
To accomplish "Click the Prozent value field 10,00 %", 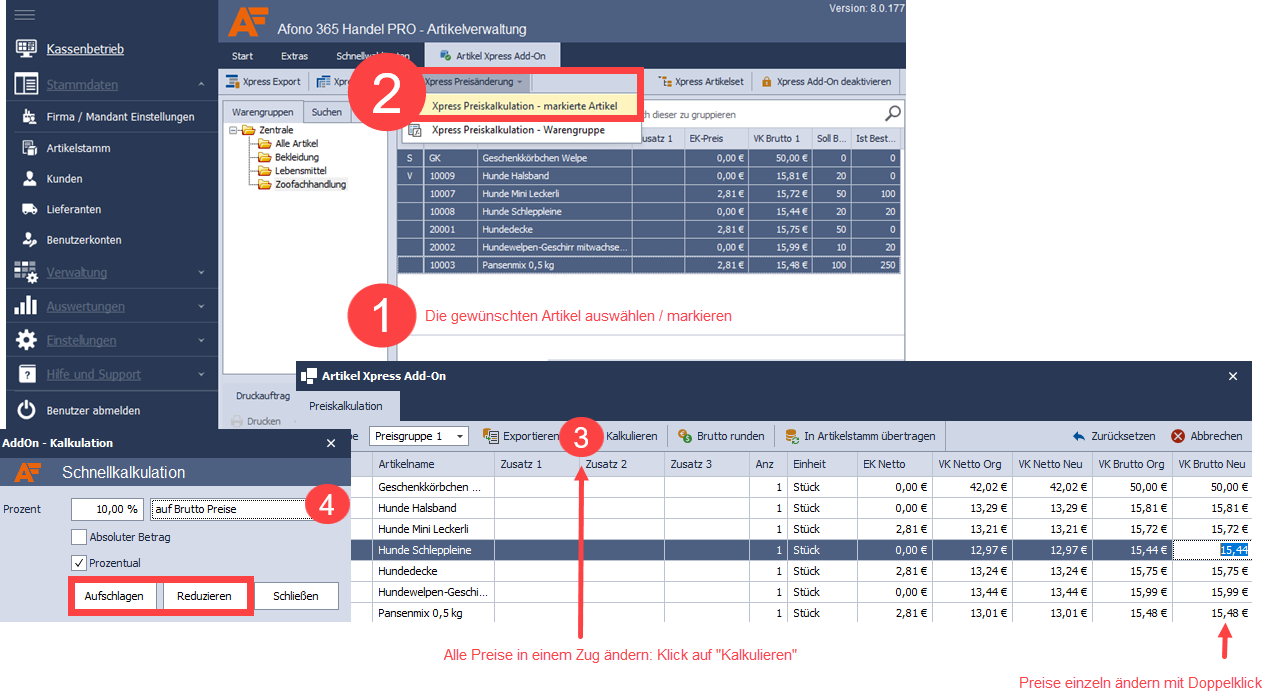I will [x=108, y=509].
